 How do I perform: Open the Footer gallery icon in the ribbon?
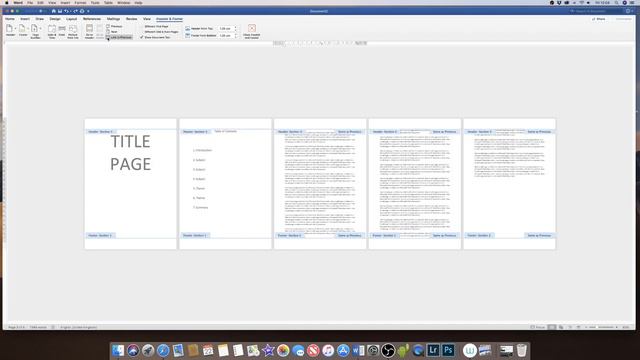(22, 28)
